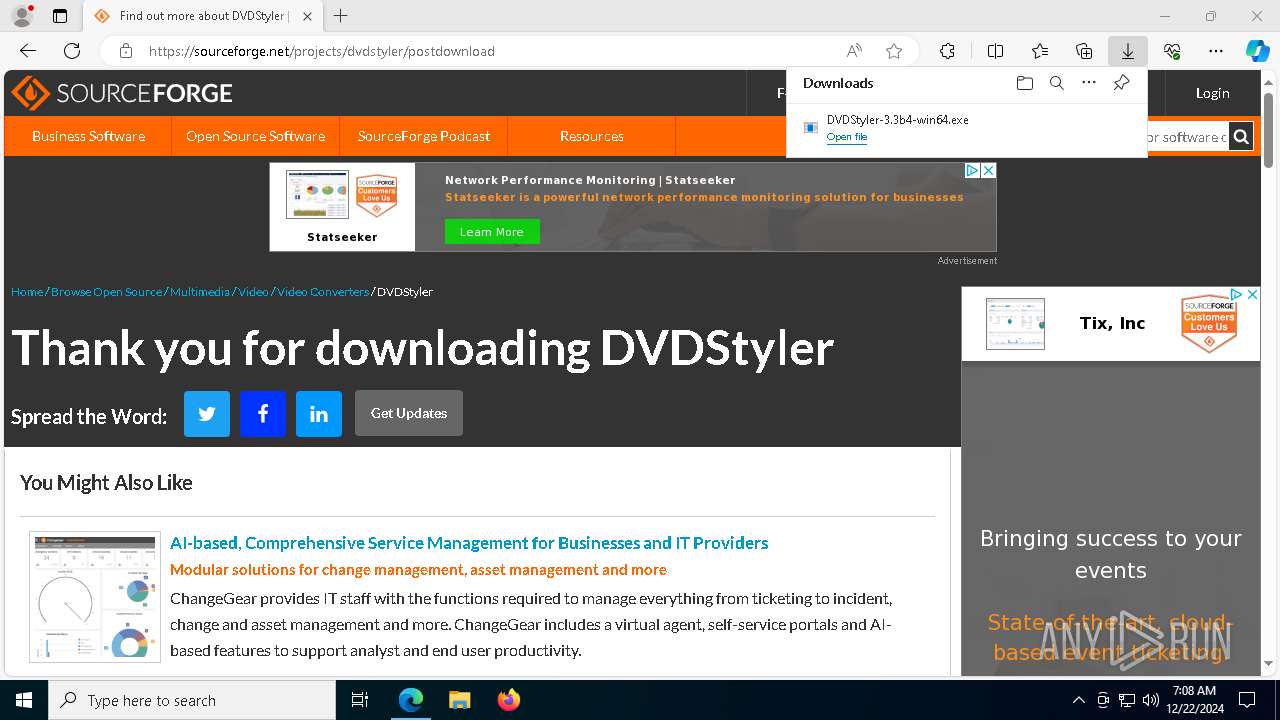Close the Statseeker banner ad
The width and height of the screenshot is (1280, 720).
tap(988, 171)
